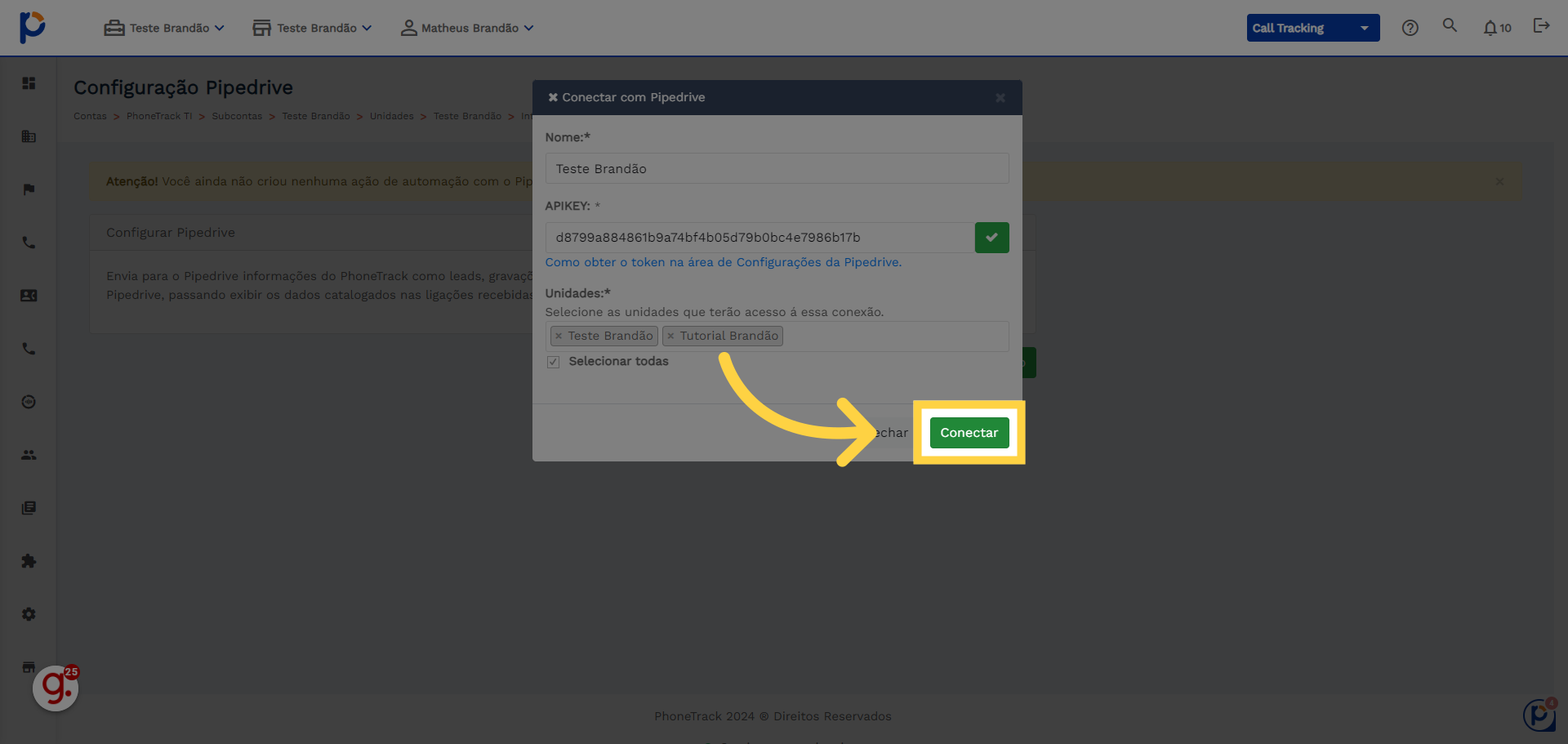Open the building accounts icon in sidebar
Screen dimensions: 1568x744
tap(29, 136)
